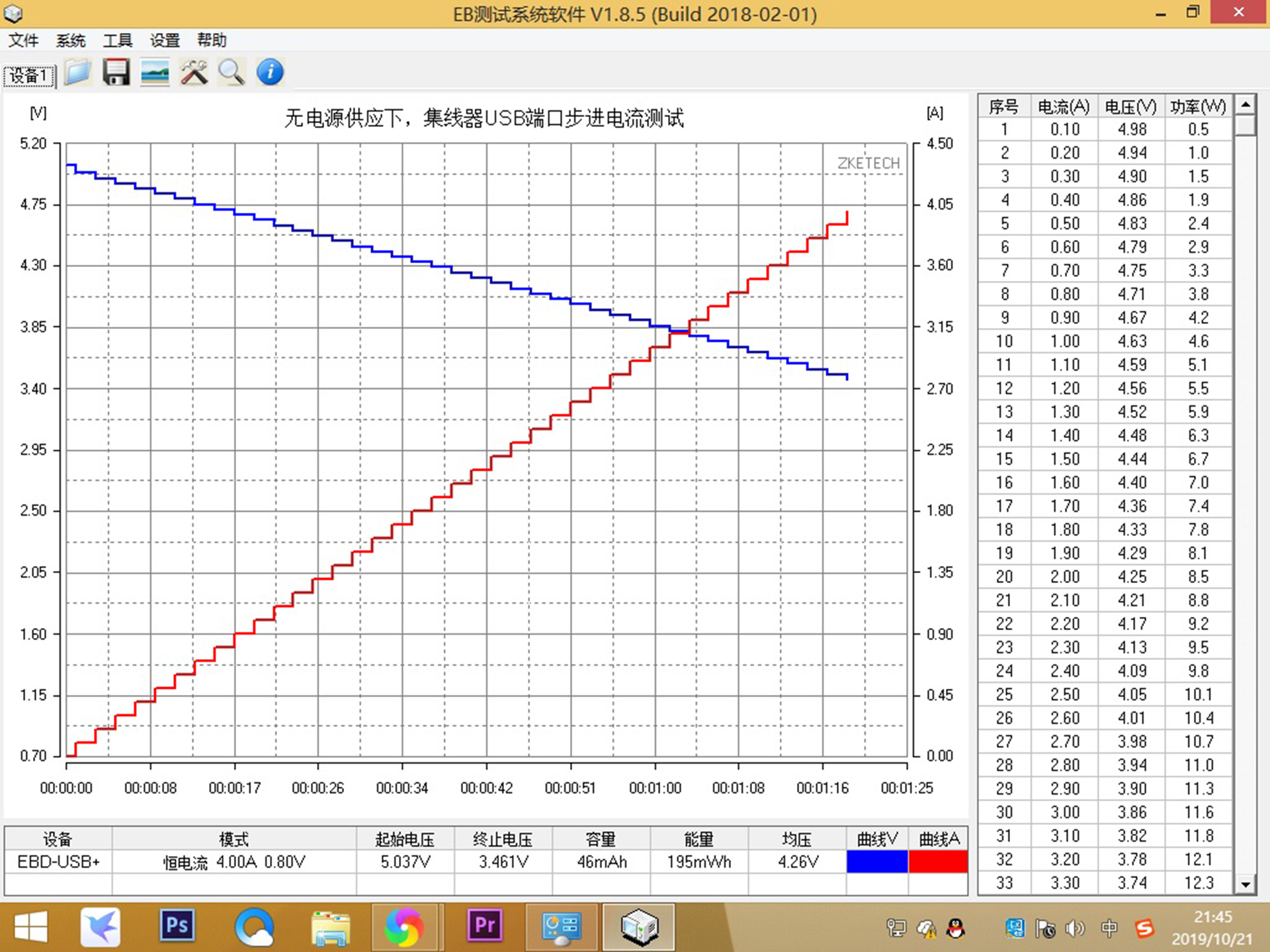Click the control panel taskbar icon
The width and height of the screenshot is (1270, 952).
tap(561, 927)
